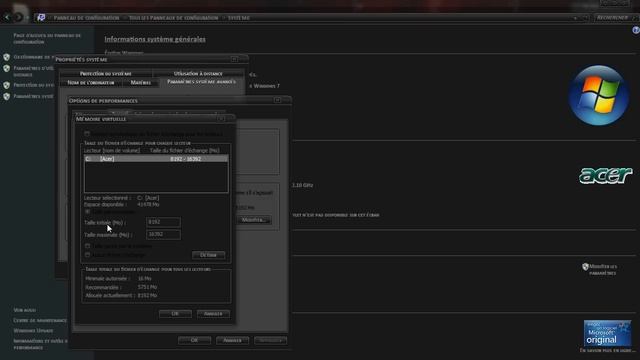Image resolution: width=640 pixels, height=360 pixels.
Task: Click the 5751 Mo Recommandée value
Action: point(147,287)
